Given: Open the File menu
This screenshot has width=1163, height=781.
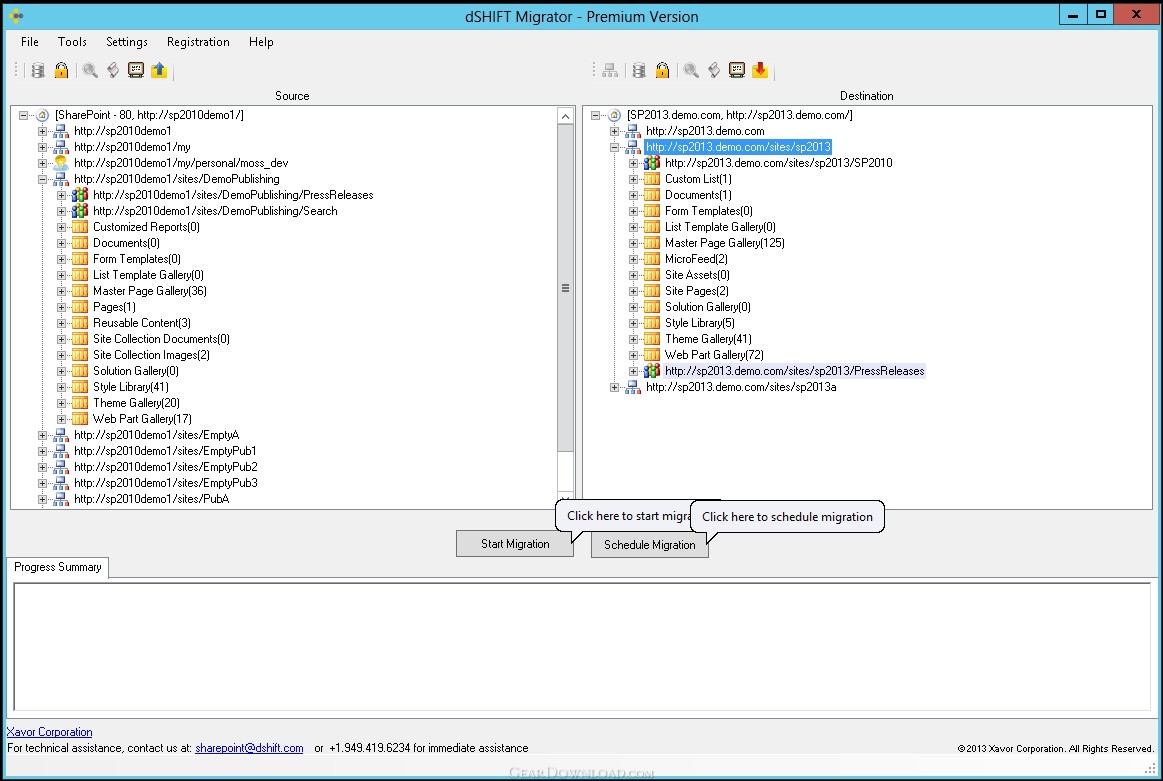Looking at the screenshot, I should pos(30,42).
